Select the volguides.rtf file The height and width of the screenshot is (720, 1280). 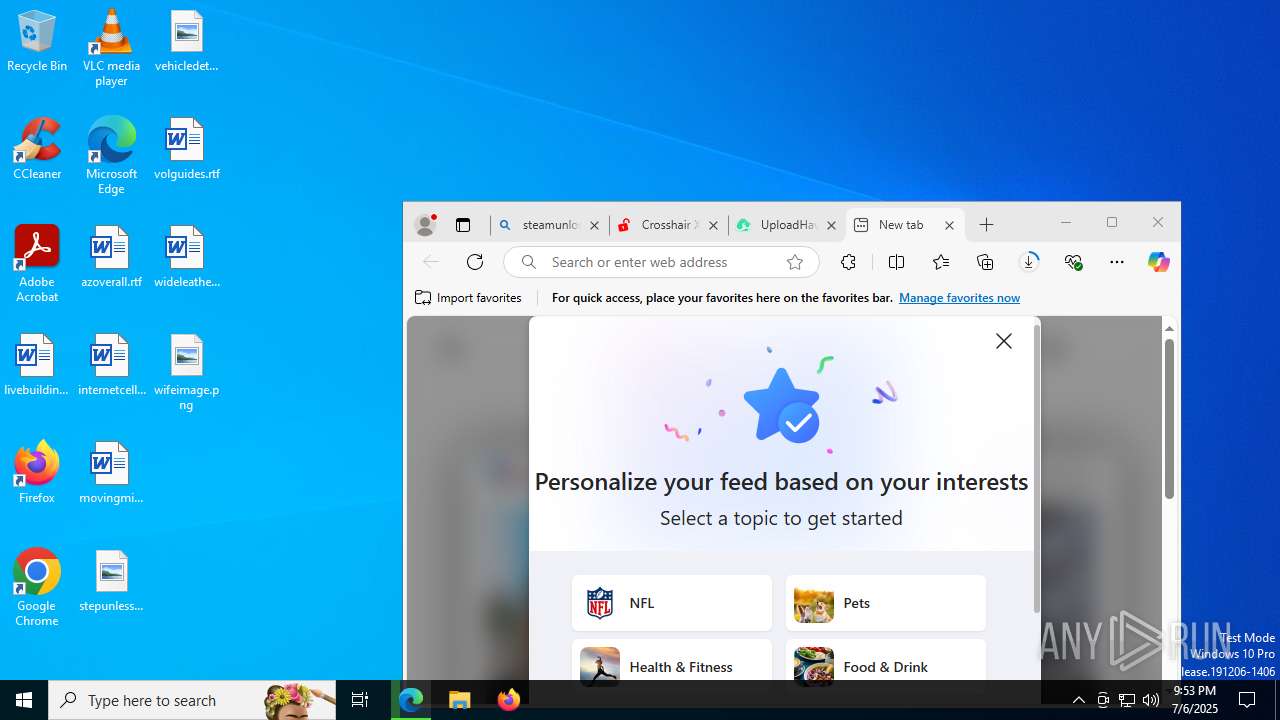tap(186, 149)
